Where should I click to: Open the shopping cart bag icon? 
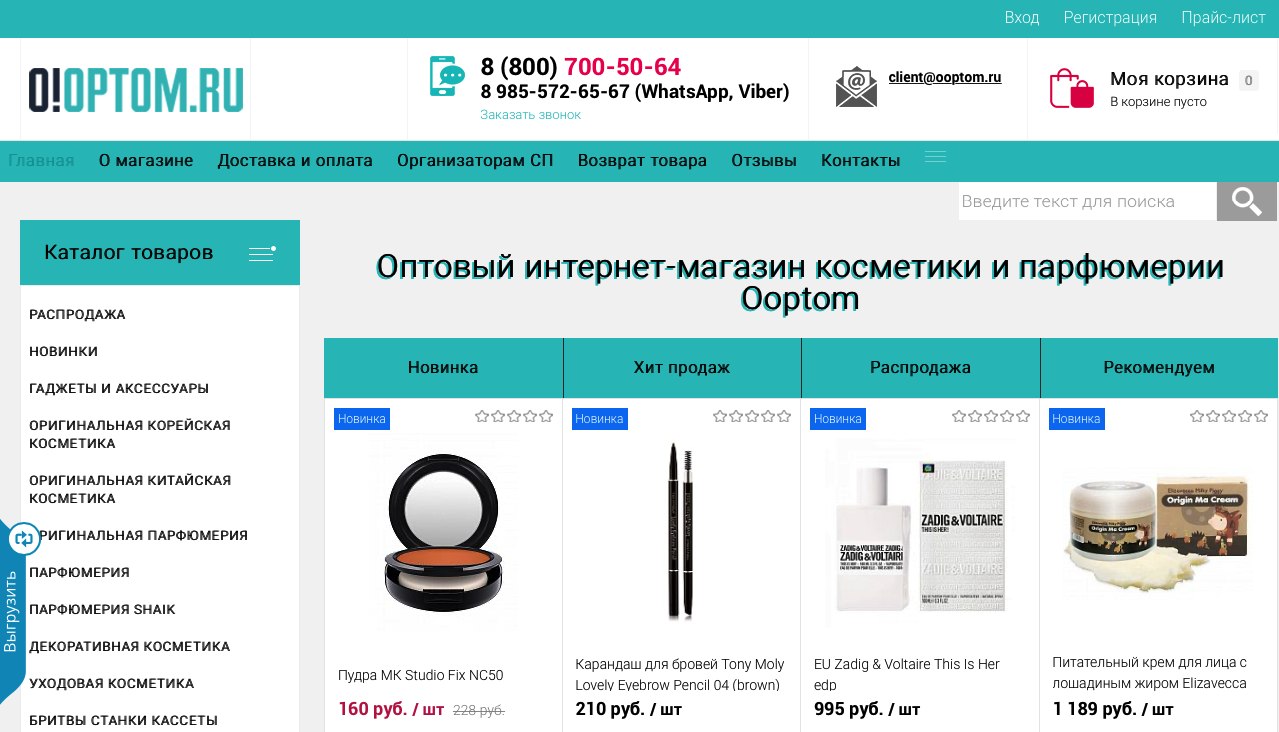(x=1072, y=88)
